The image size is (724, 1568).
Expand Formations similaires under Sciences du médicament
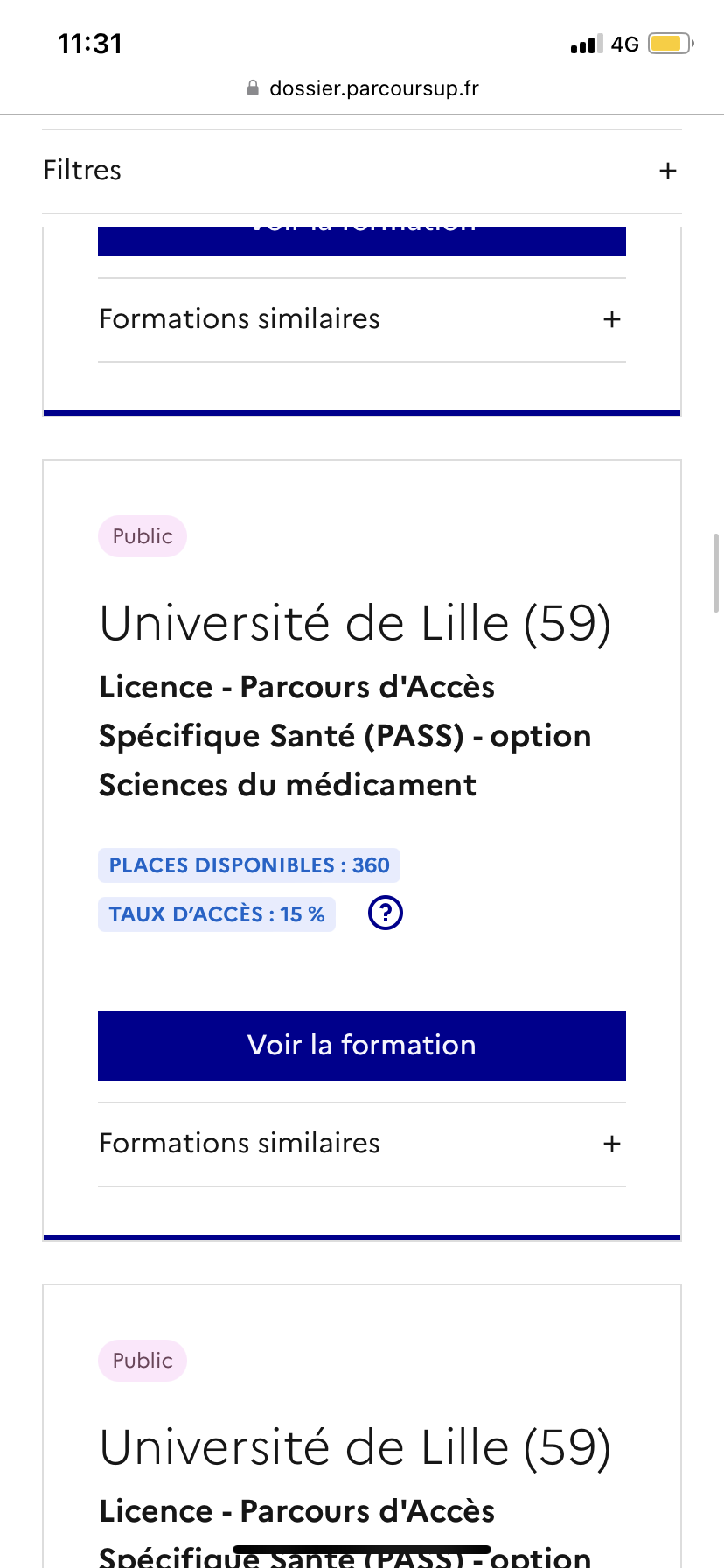coord(240,1144)
